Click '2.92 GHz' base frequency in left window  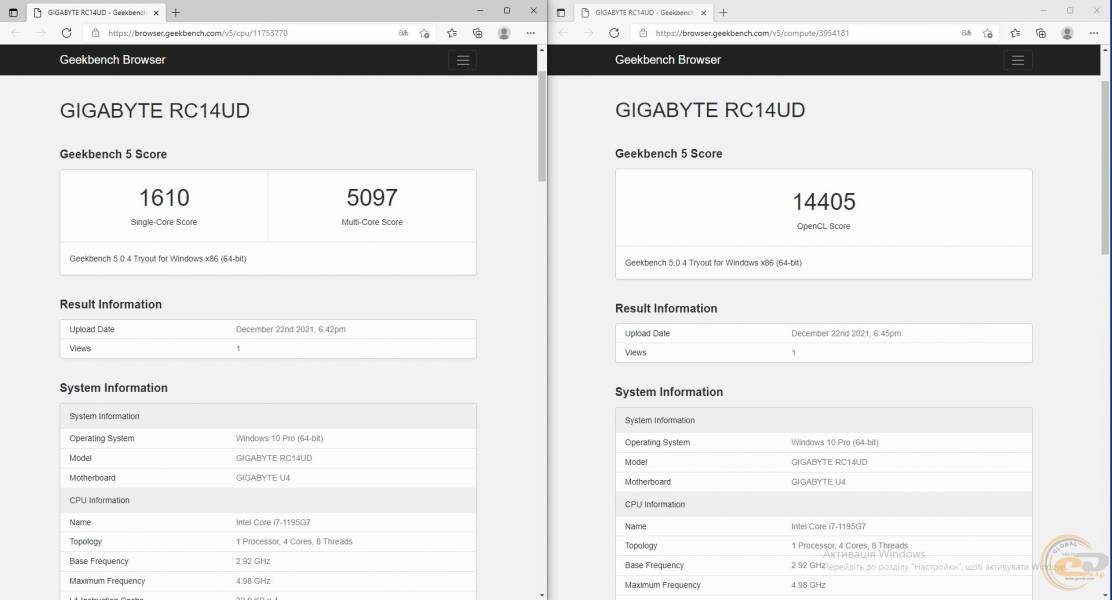click(253, 561)
